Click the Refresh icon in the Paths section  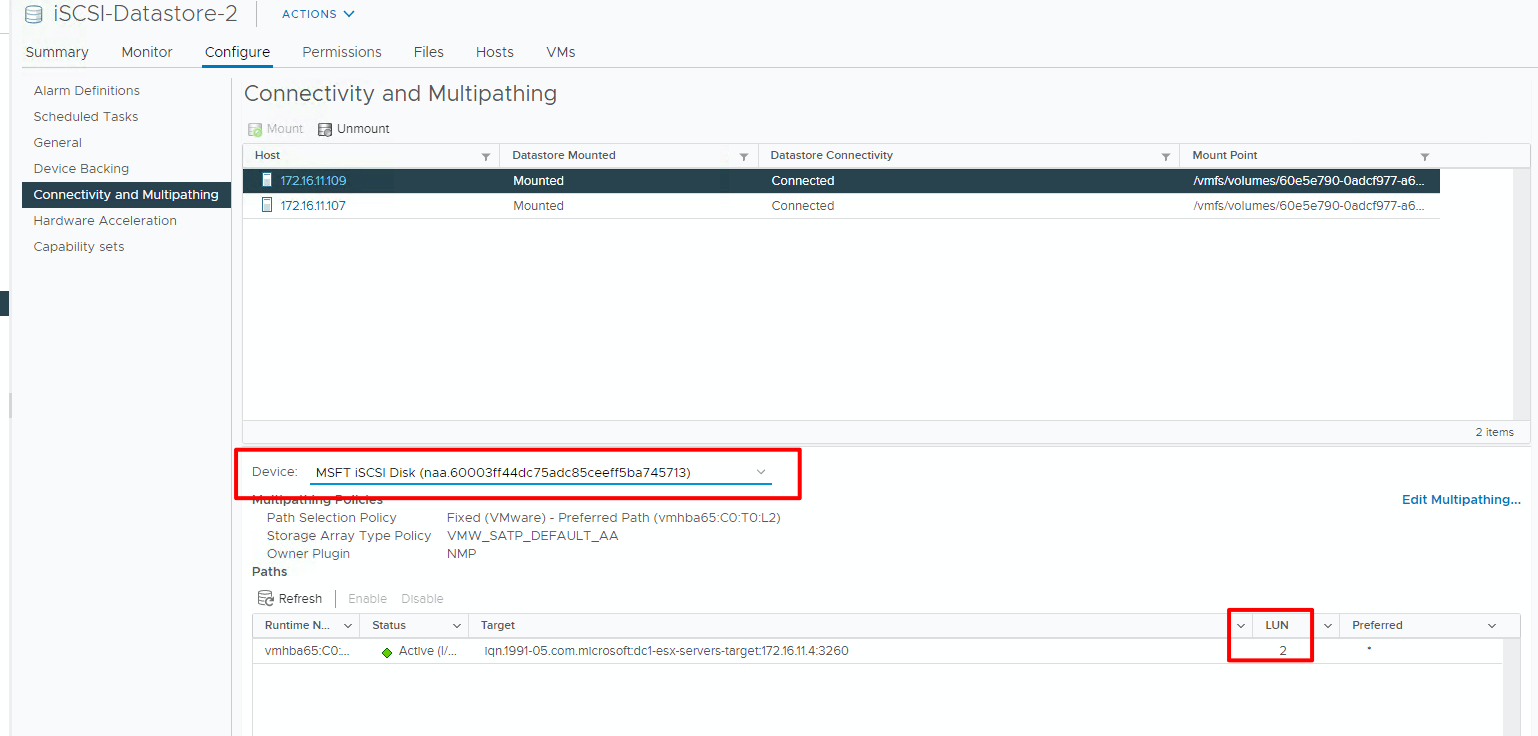click(x=265, y=597)
